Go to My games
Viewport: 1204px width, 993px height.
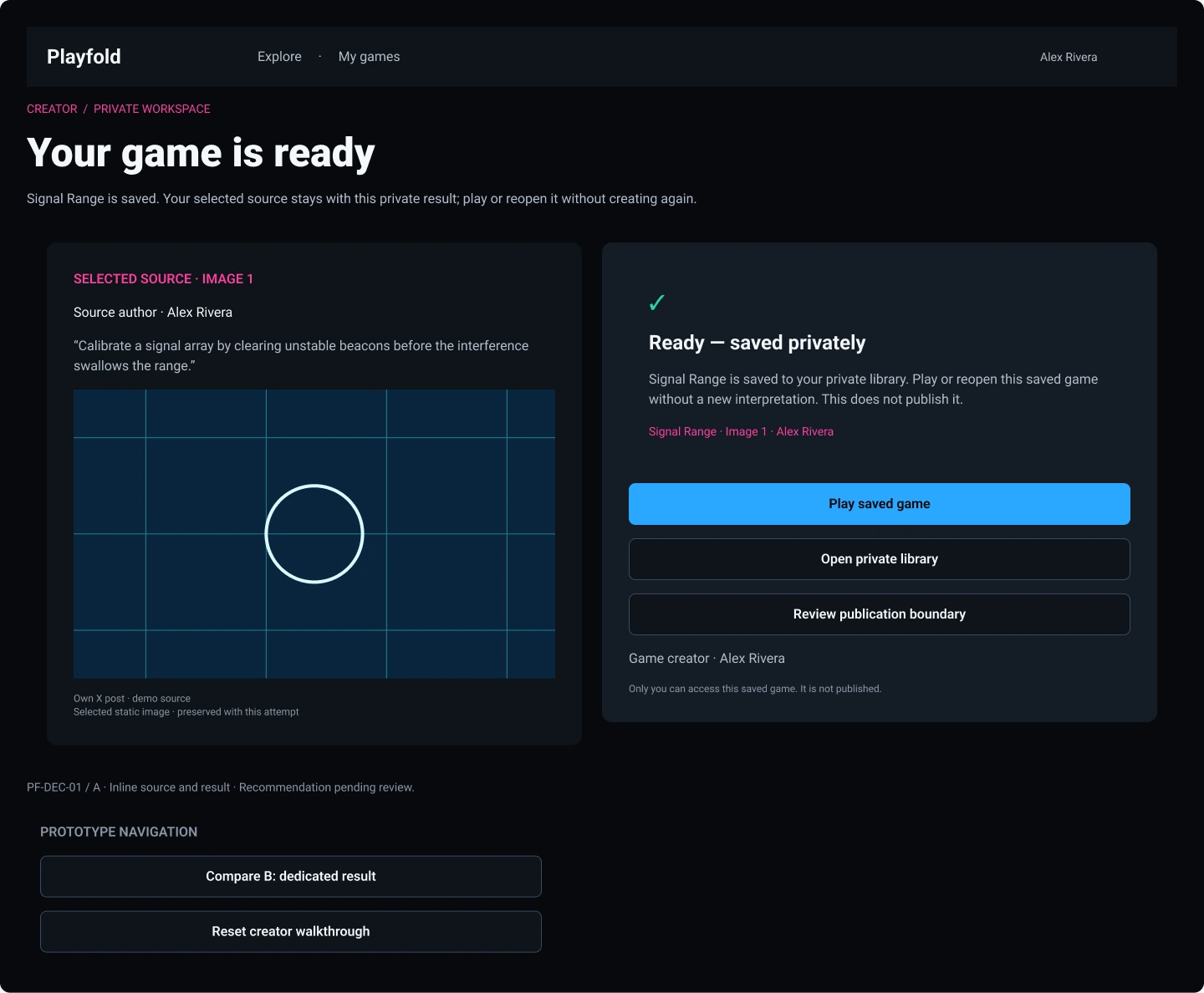tap(369, 57)
